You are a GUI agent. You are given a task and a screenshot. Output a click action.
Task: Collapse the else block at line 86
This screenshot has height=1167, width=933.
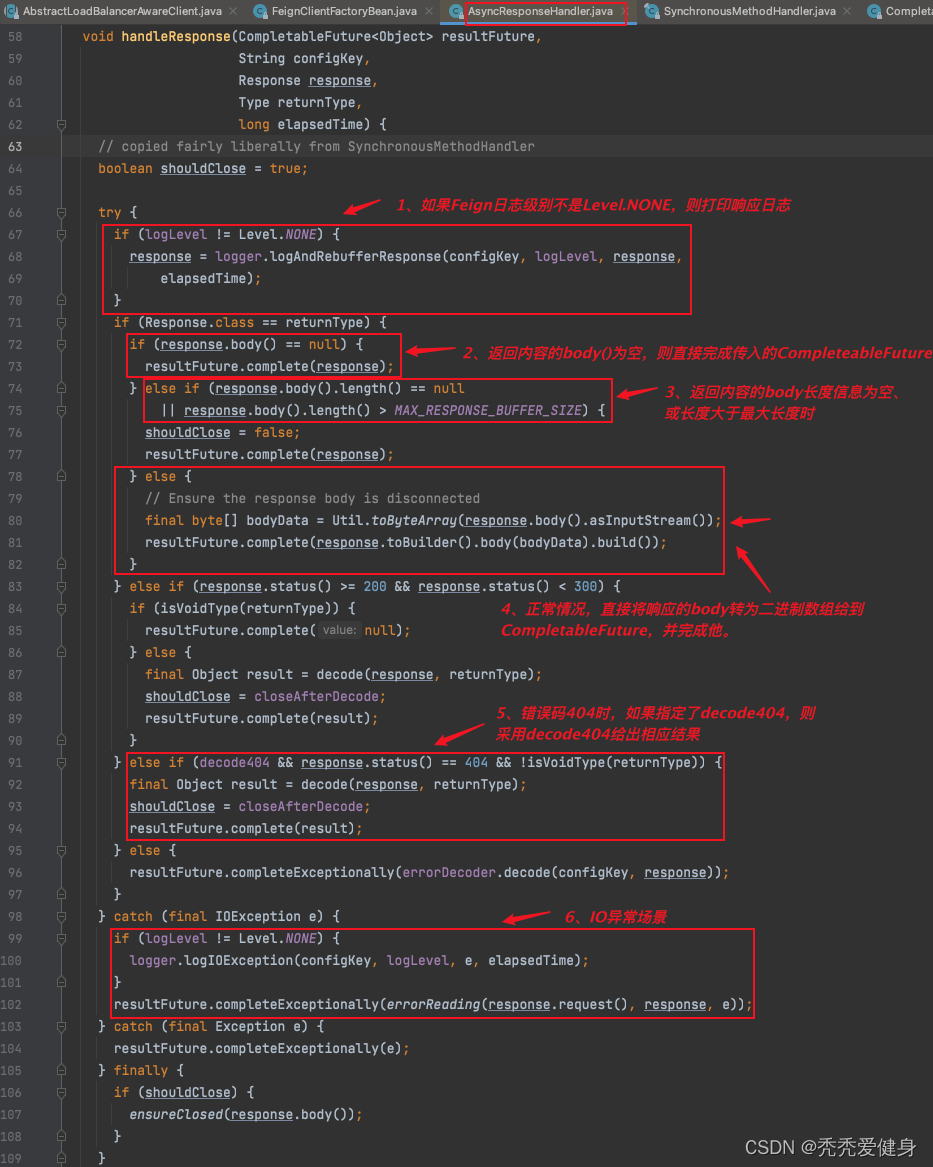(62, 653)
